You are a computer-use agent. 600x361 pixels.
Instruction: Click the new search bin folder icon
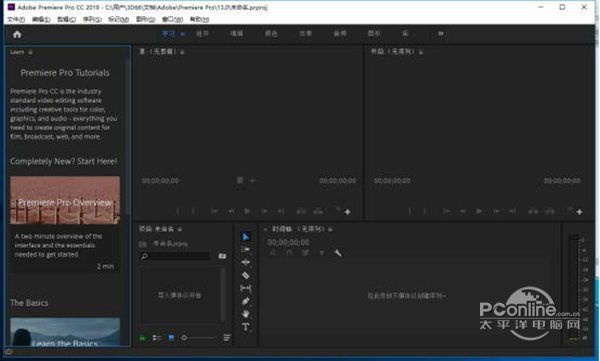(222, 256)
